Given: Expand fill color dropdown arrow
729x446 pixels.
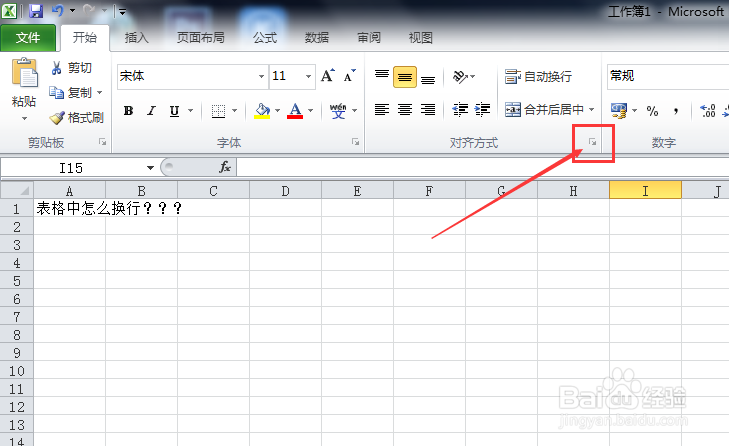Looking at the screenshot, I should 278,111.
